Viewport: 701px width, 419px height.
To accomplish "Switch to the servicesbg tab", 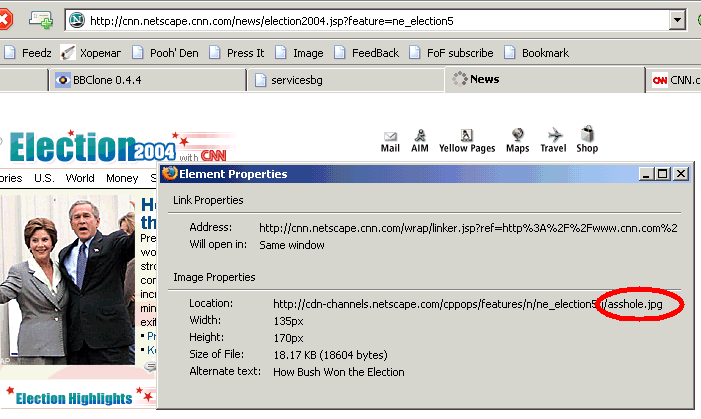I will pyautogui.click(x=345, y=80).
